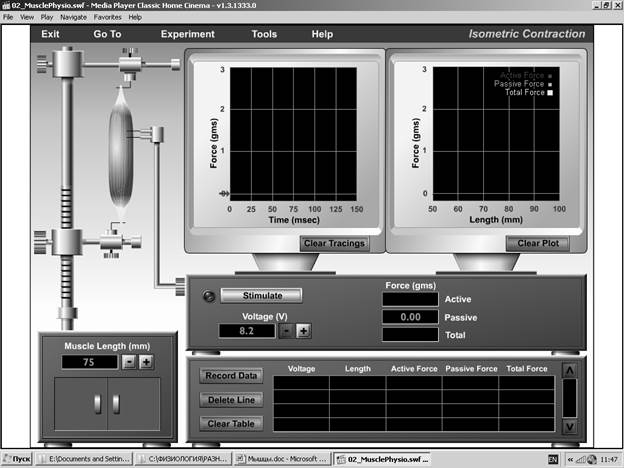Click the system tray clock showing 11:47
This screenshot has height=468, width=624.
[x=609, y=460]
